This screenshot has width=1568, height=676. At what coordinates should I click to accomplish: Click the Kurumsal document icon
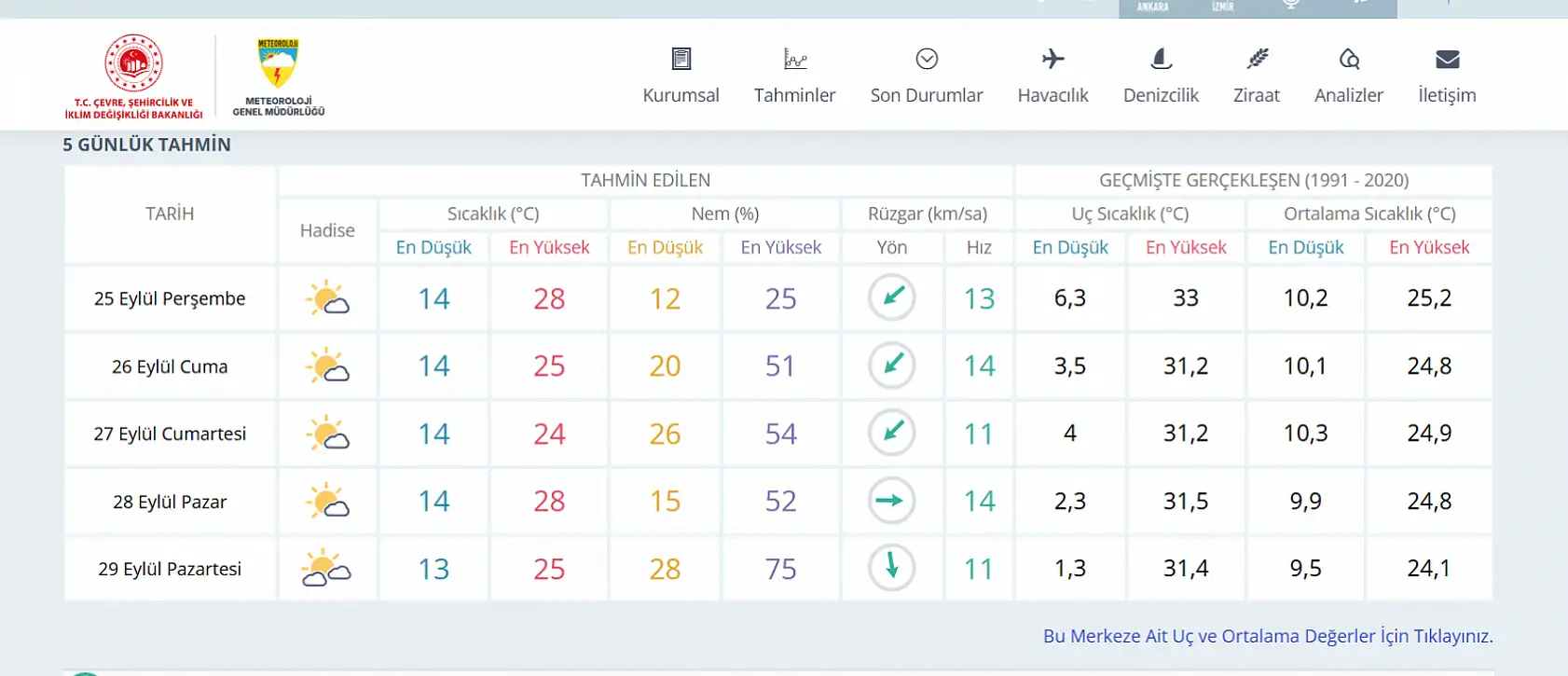pyautogui.click(x=681, y=60)
